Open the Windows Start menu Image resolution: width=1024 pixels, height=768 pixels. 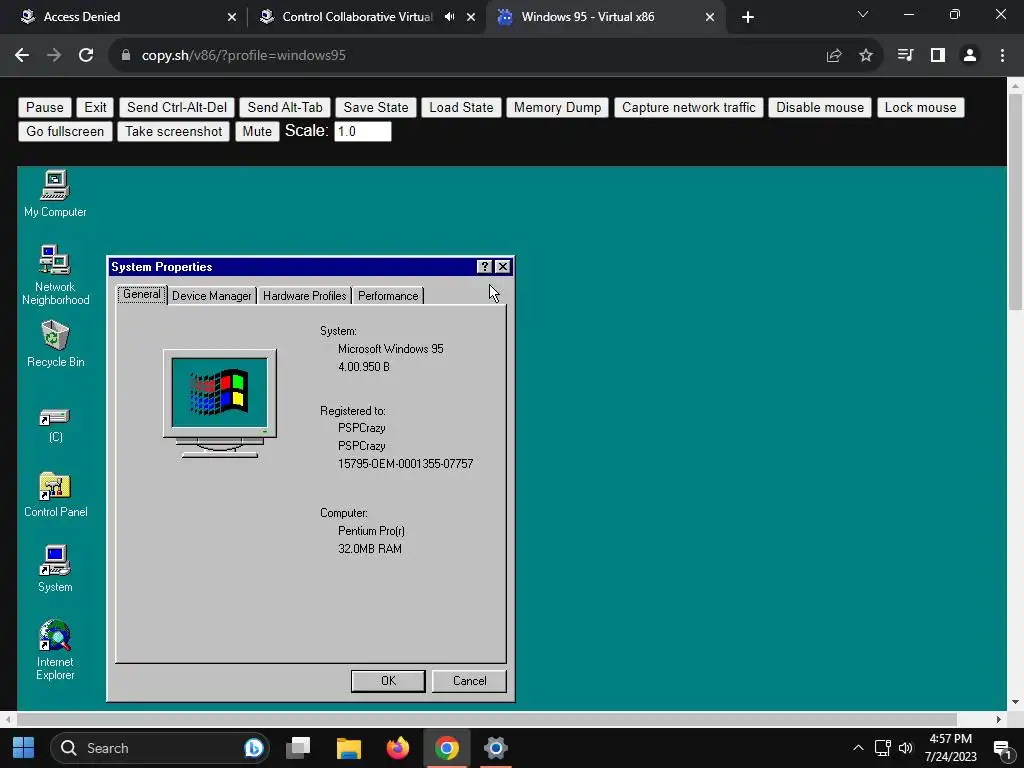(x=24, y=748)
